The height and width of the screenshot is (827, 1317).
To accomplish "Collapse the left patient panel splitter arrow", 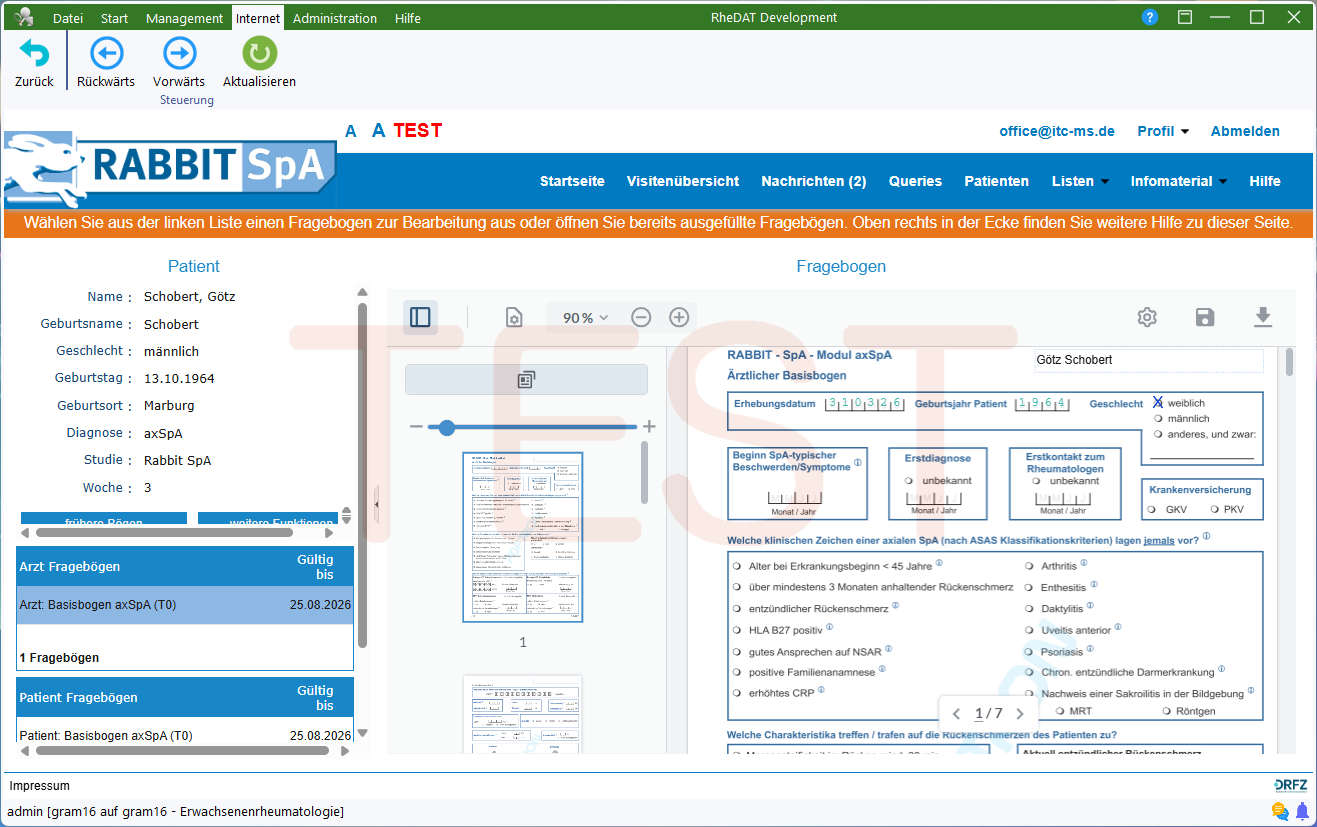I will 377,505.
